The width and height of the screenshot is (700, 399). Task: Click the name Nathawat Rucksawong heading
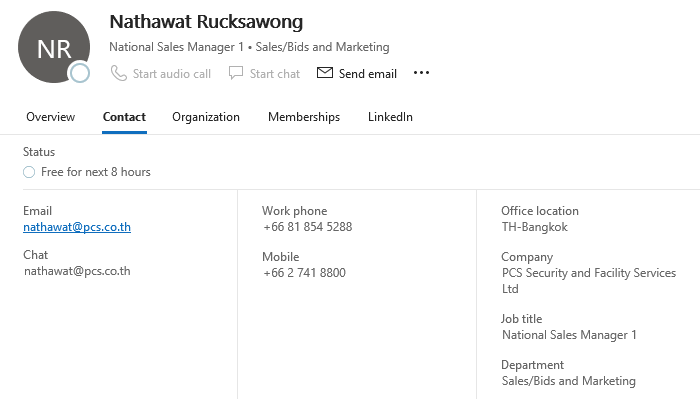point(206,21)
